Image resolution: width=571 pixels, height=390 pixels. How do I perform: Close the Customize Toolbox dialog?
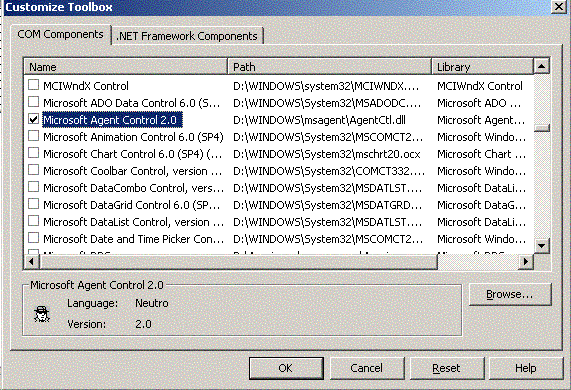coord(559,7)
